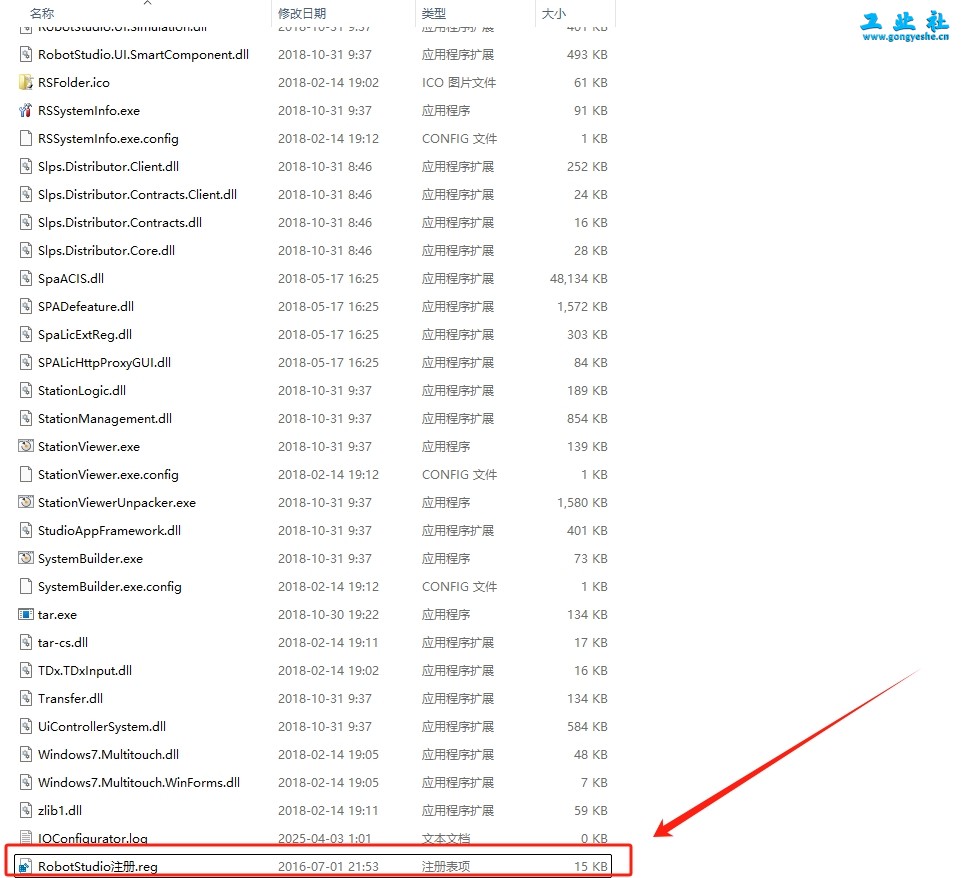Click the StationViewer.exe application icon
The height and width of the screenshot is (878, 965).
pyautogui.click(x=25, y=447)
